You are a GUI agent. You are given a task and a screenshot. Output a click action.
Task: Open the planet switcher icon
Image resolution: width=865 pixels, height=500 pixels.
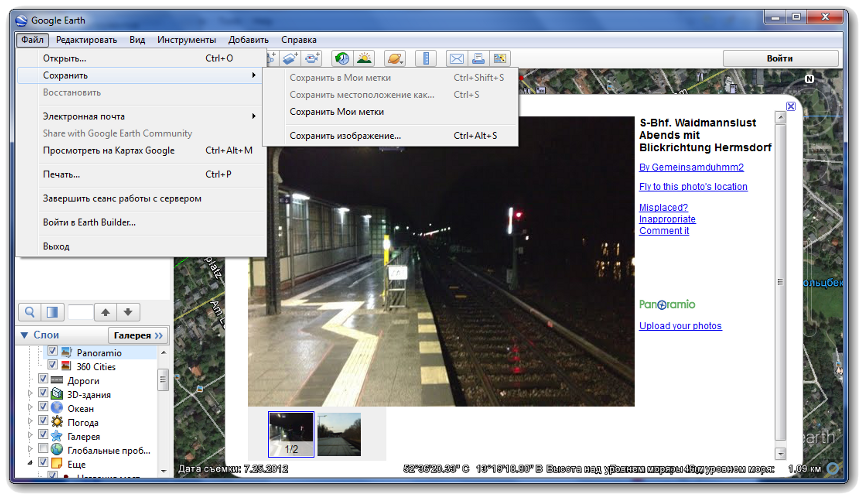coord(394,59)
